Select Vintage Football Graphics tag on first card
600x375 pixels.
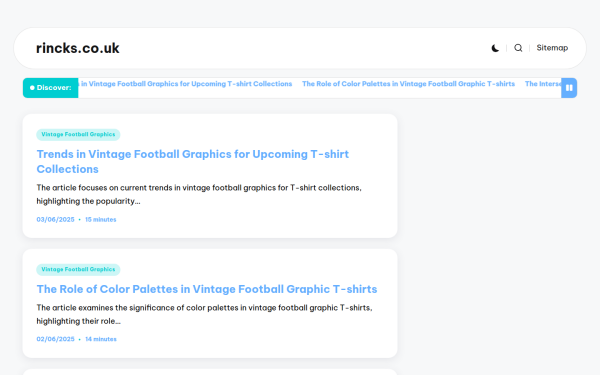[78, 134]
